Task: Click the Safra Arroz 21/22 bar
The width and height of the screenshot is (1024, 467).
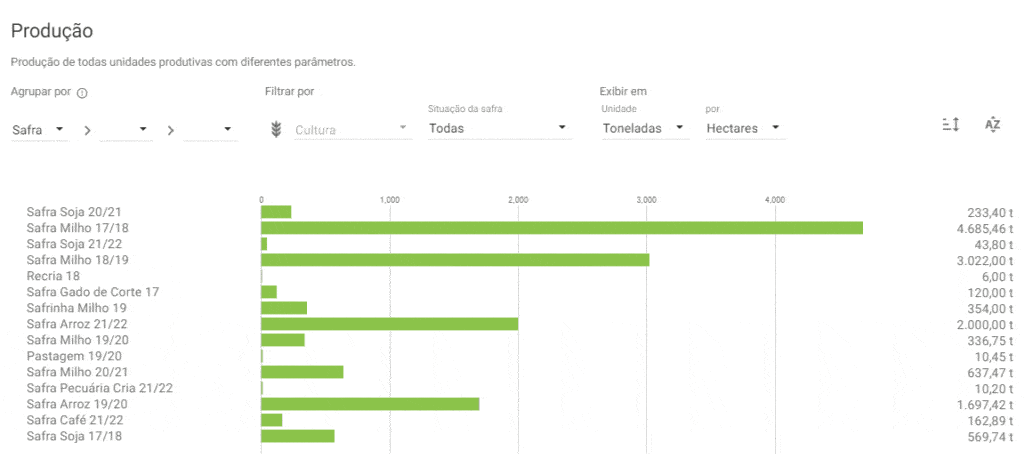Action: 389,324
